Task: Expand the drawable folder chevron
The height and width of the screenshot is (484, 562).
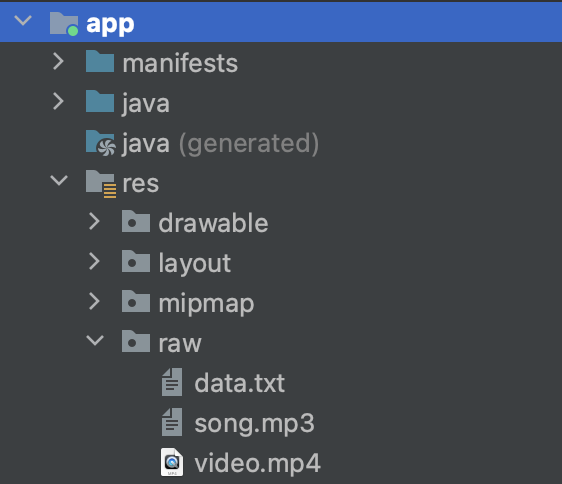Action: [x=94, y=221]
